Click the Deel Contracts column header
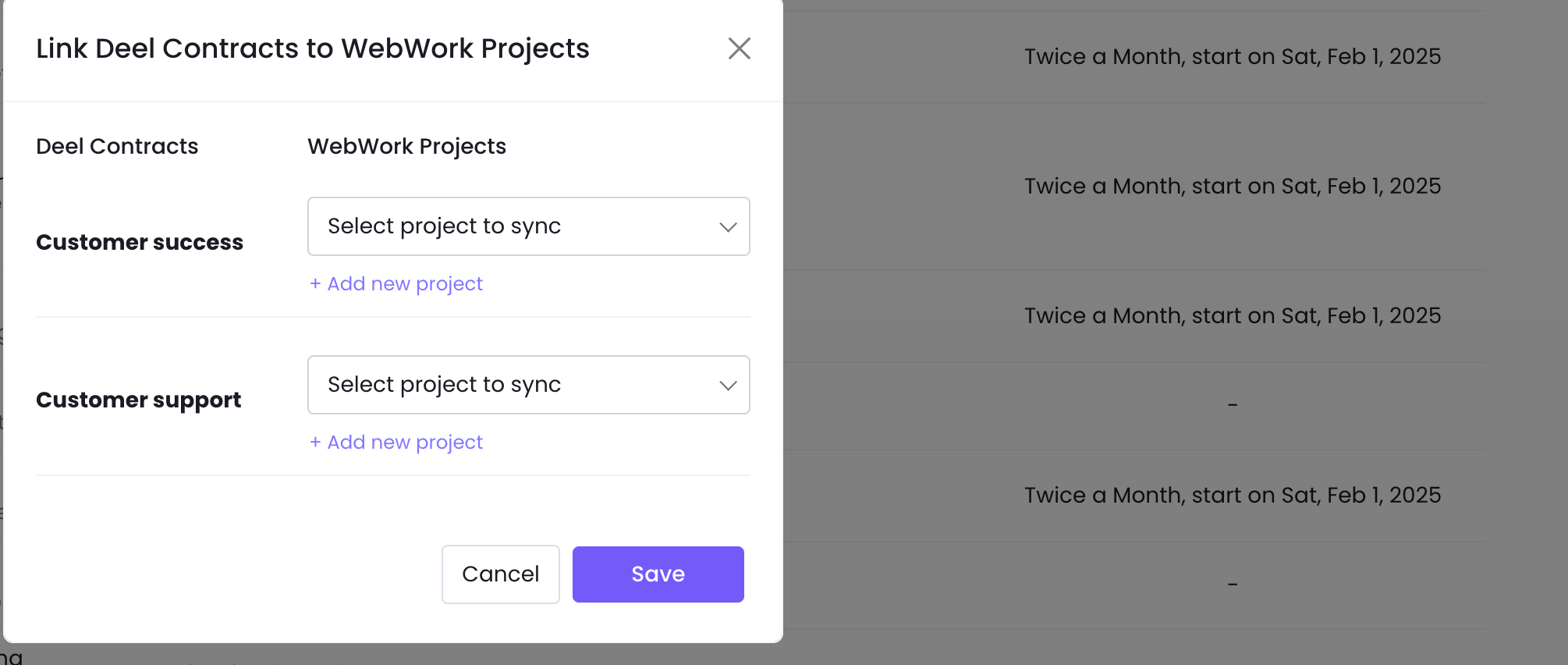Viewport: 1568px width, 665px height. (x=117, y=147)
